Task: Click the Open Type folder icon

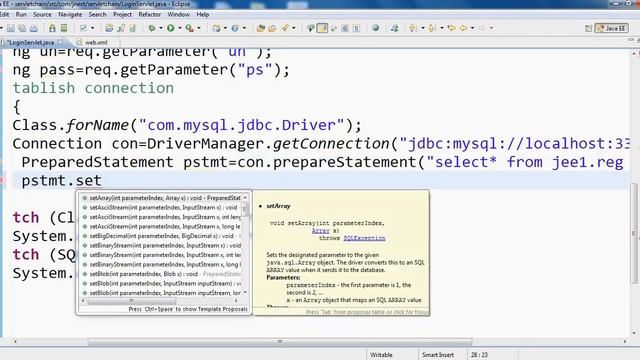Action: (260, 28)
